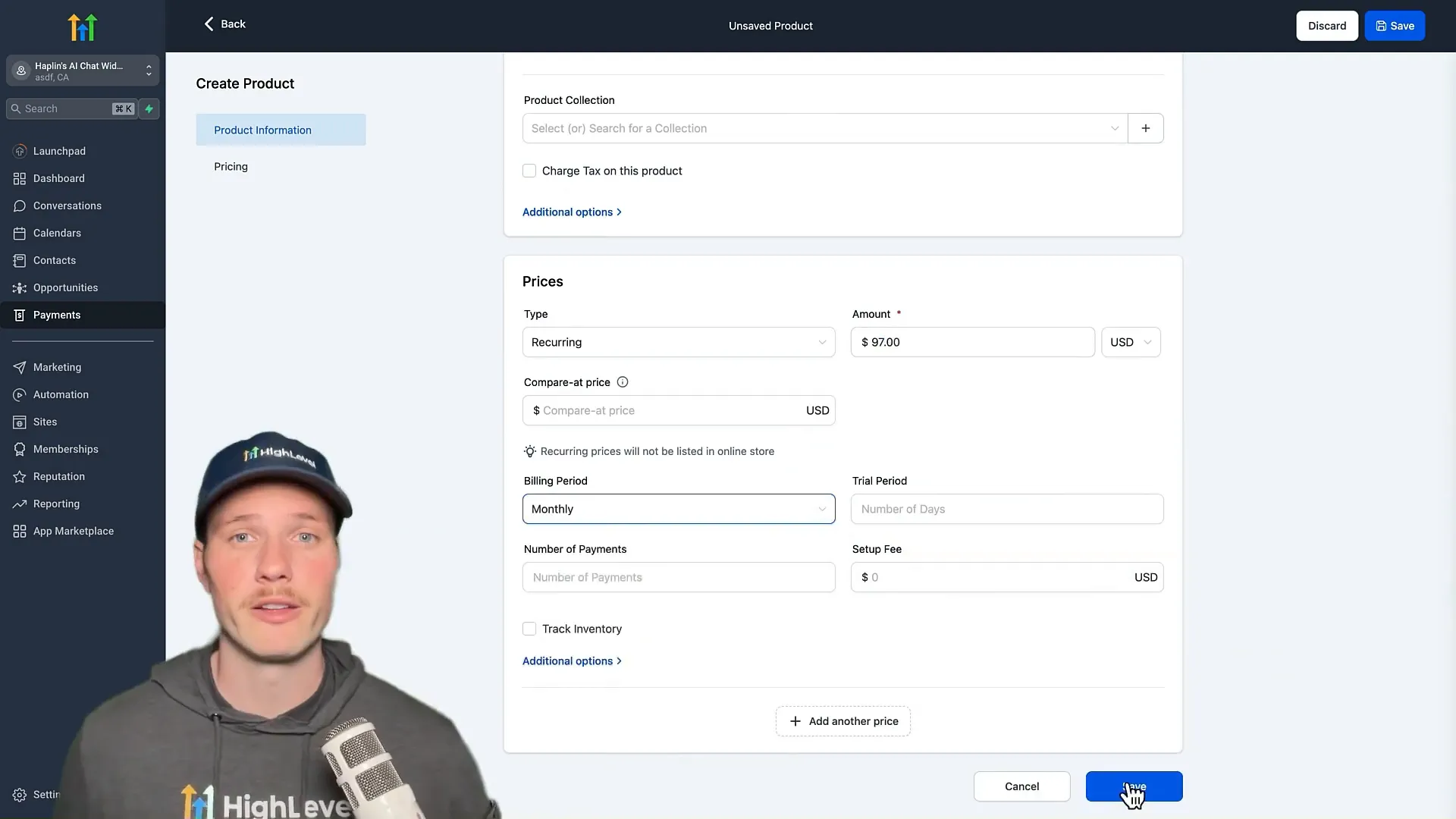Click the search magnifier icon
Screen dimensions: 1456x819
click(x=16, y=108)
